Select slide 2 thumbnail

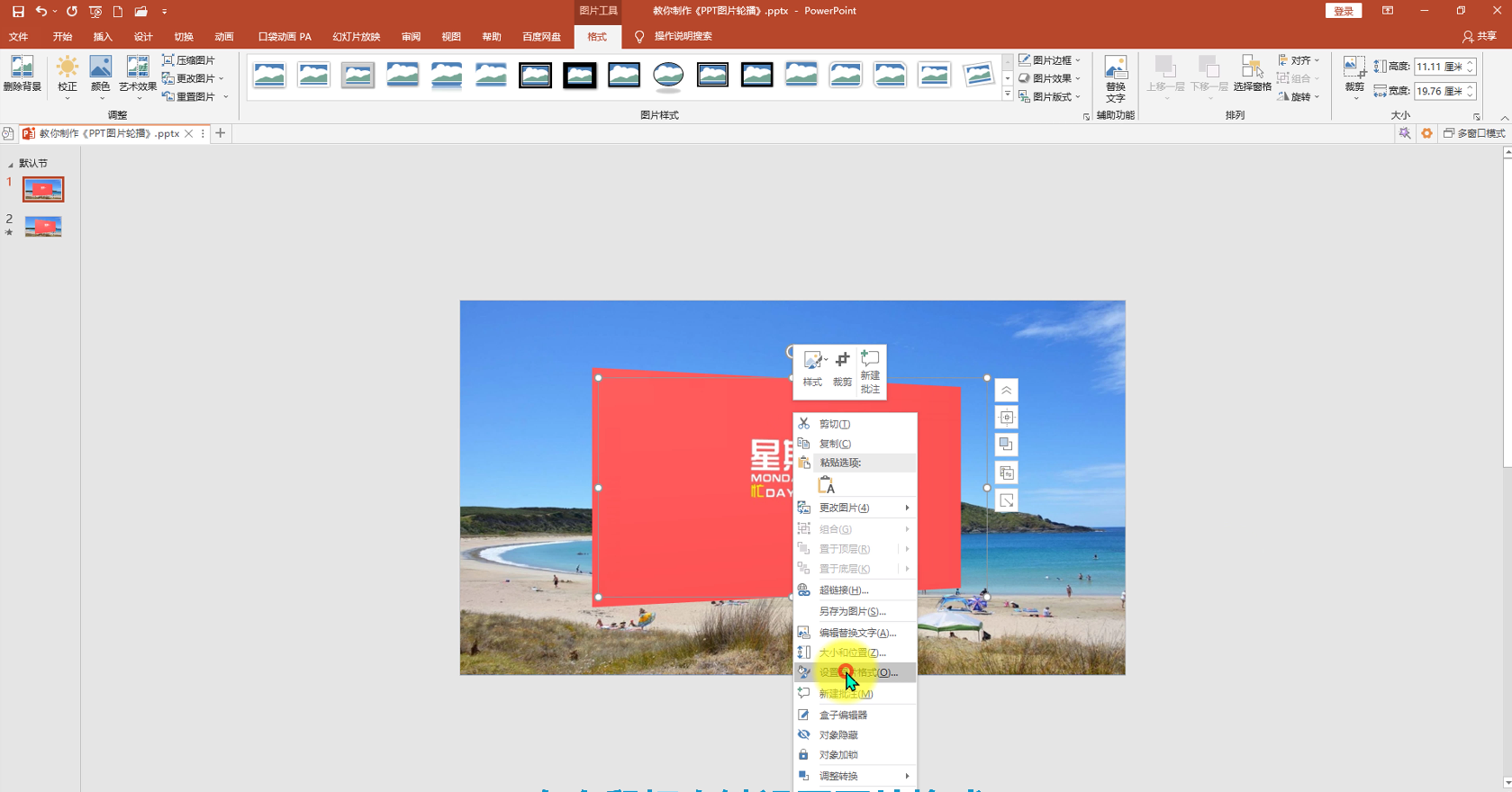[x=43, y=226]
